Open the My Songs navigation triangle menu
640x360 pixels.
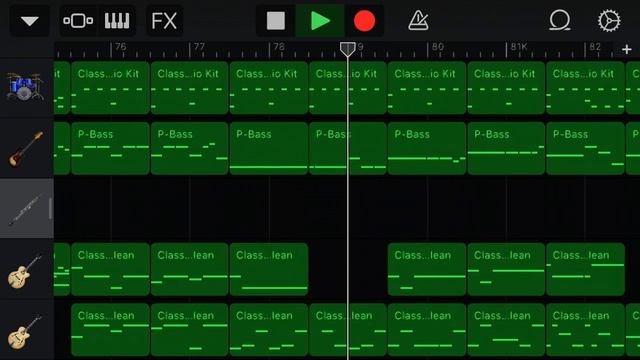[30, 21]
